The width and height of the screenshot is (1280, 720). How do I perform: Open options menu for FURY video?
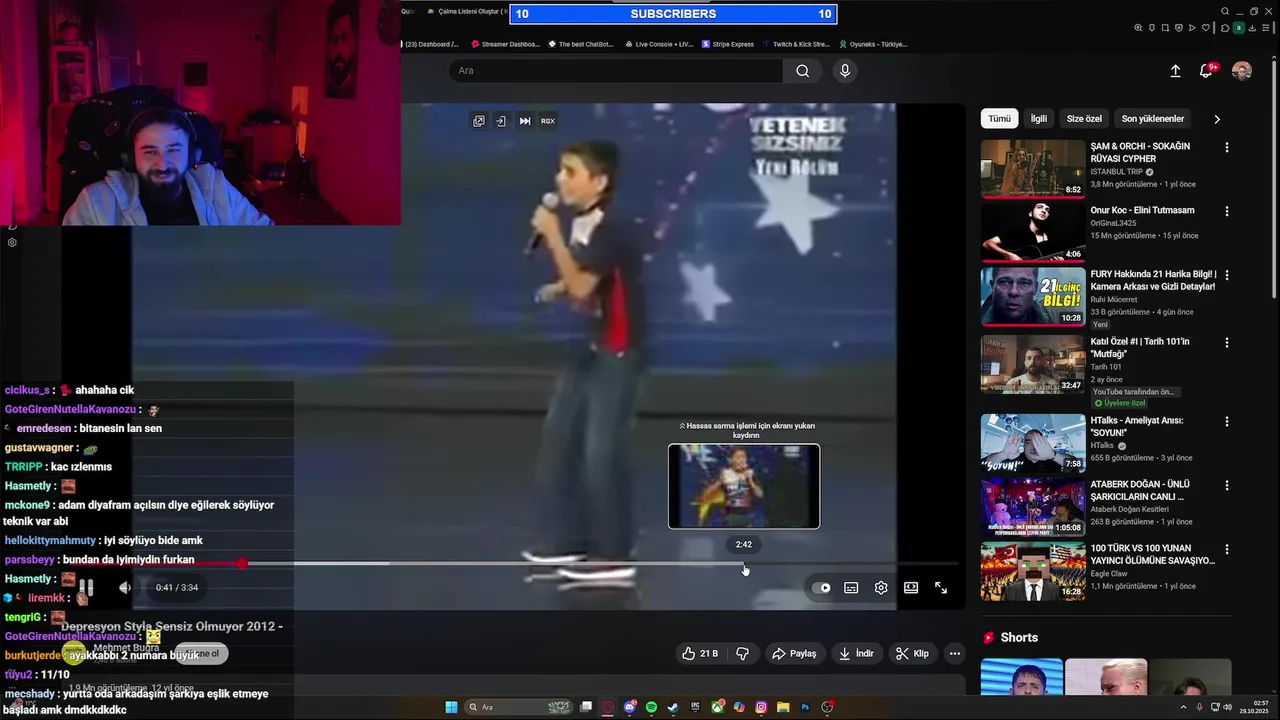click(x=1227, y=275)
